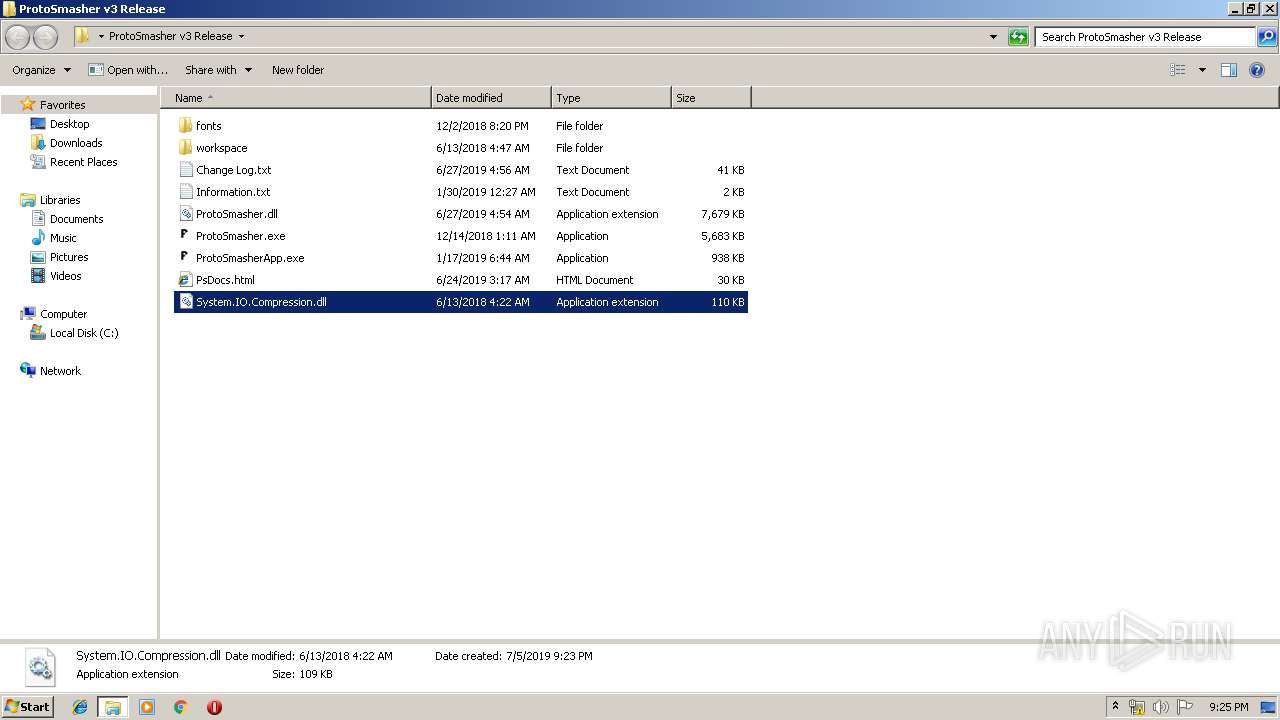Open the Start menu
The width and height of the screenshot is (1280, 720).
pos(27,707)
